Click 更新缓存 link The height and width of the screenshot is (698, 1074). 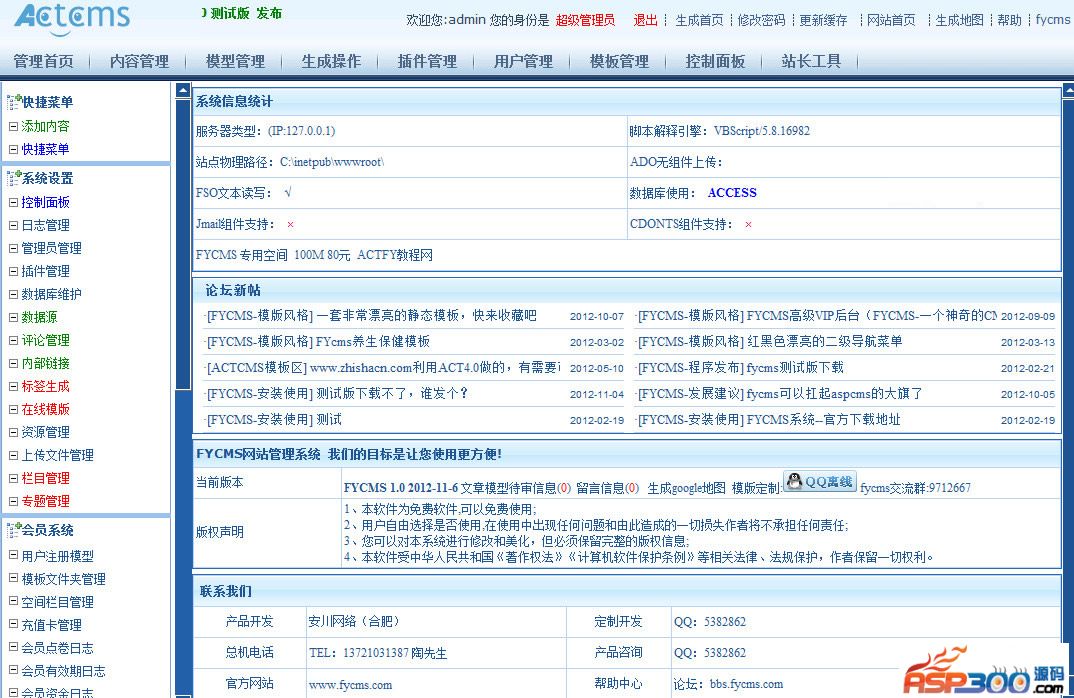click(823, 21)
